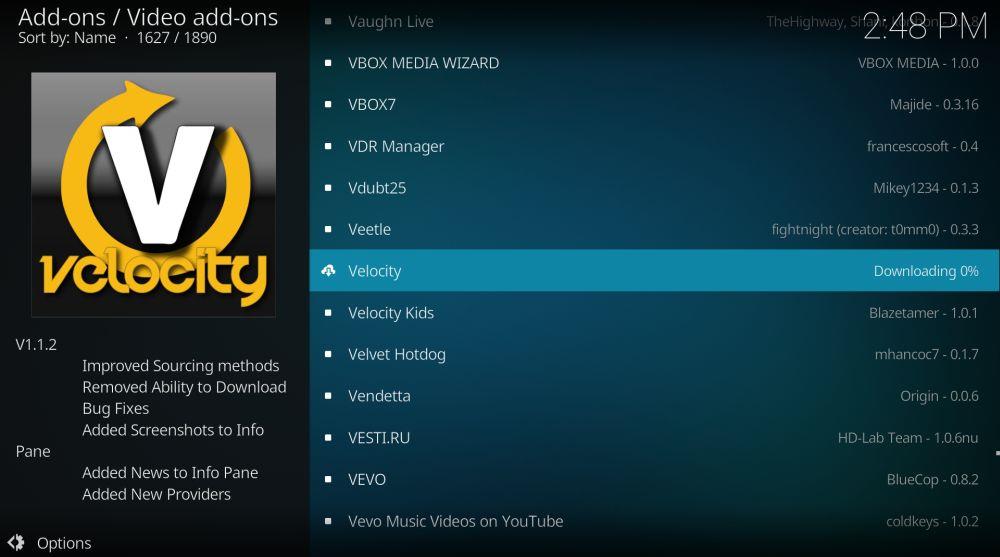
Task: Open the Velocity add-on logo thumbnail
Action: pos(154,195)
